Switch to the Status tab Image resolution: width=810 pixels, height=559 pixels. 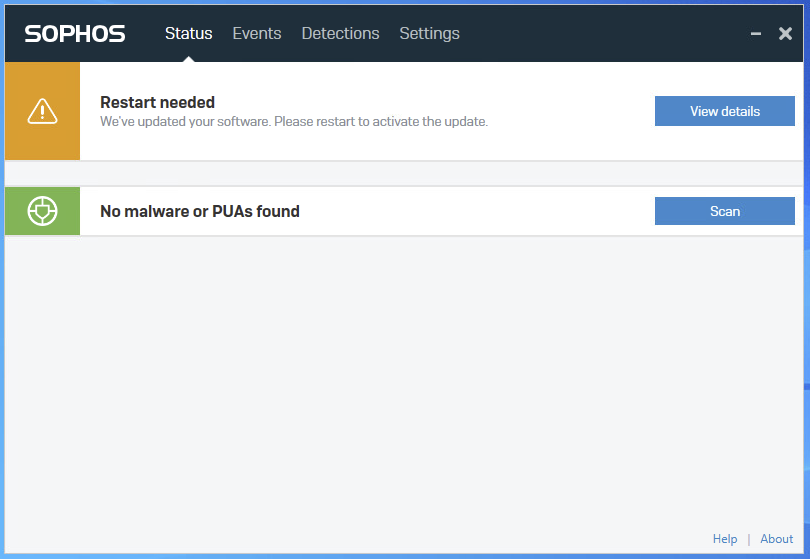point(189,34)
